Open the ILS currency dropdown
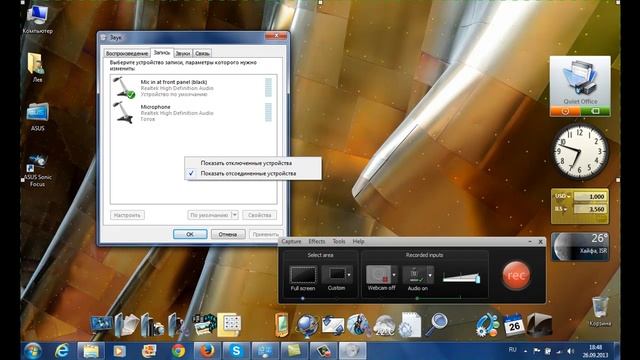The width and height of the screenshot is (640, 360). click(x=560, y=209)
